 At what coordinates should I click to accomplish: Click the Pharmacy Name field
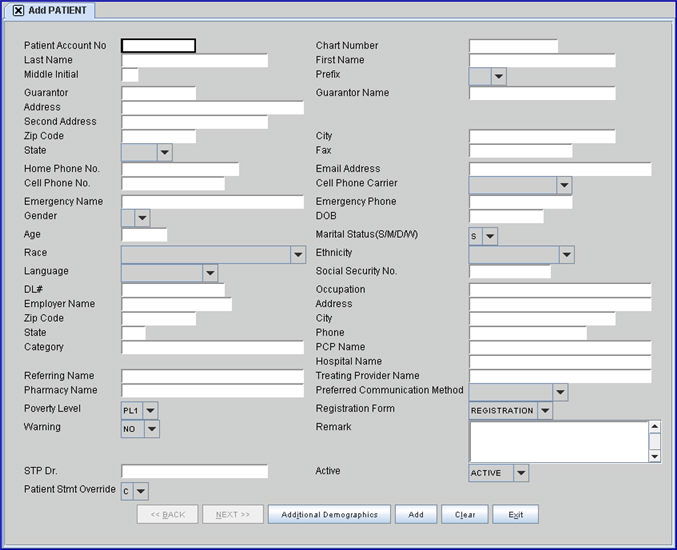pos(212,391)
